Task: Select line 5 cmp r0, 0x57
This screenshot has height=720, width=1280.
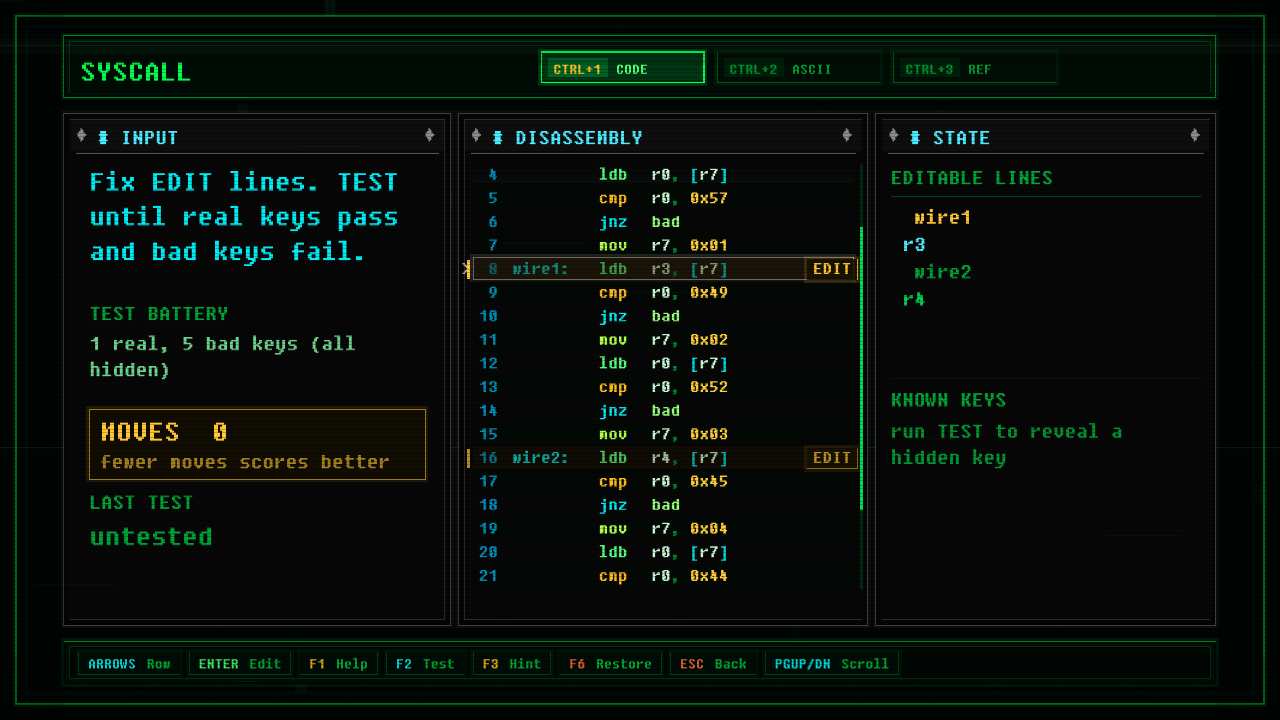Action: pyautogui.click(x=664, y=198)
